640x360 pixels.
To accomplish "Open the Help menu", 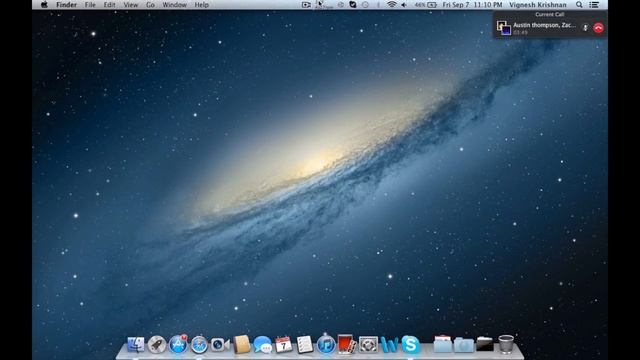I will [x=202, y=5].
